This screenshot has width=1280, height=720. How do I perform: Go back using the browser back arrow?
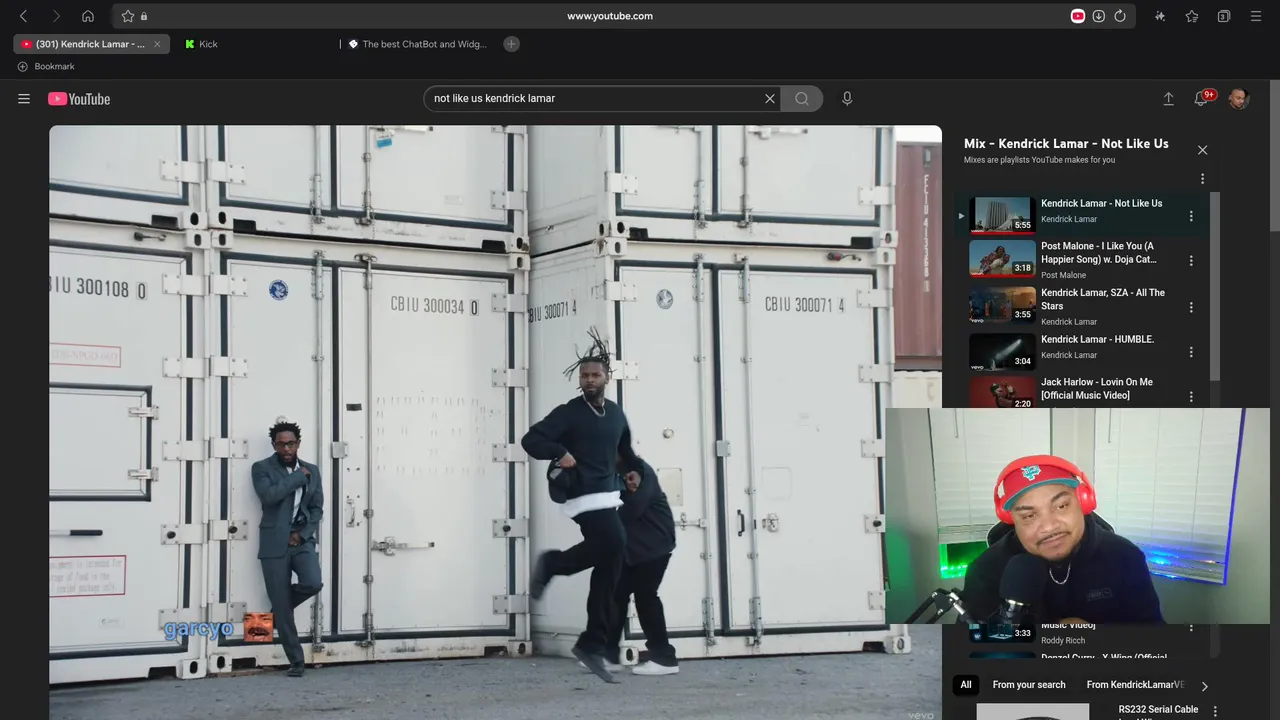[x=24, y=16]
